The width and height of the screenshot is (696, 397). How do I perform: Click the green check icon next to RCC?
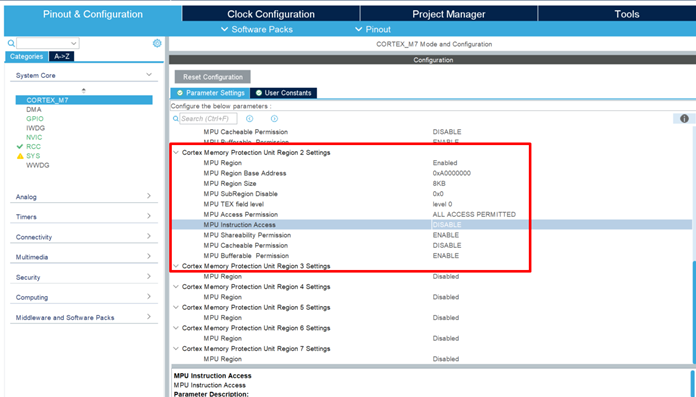coord(20,147)
